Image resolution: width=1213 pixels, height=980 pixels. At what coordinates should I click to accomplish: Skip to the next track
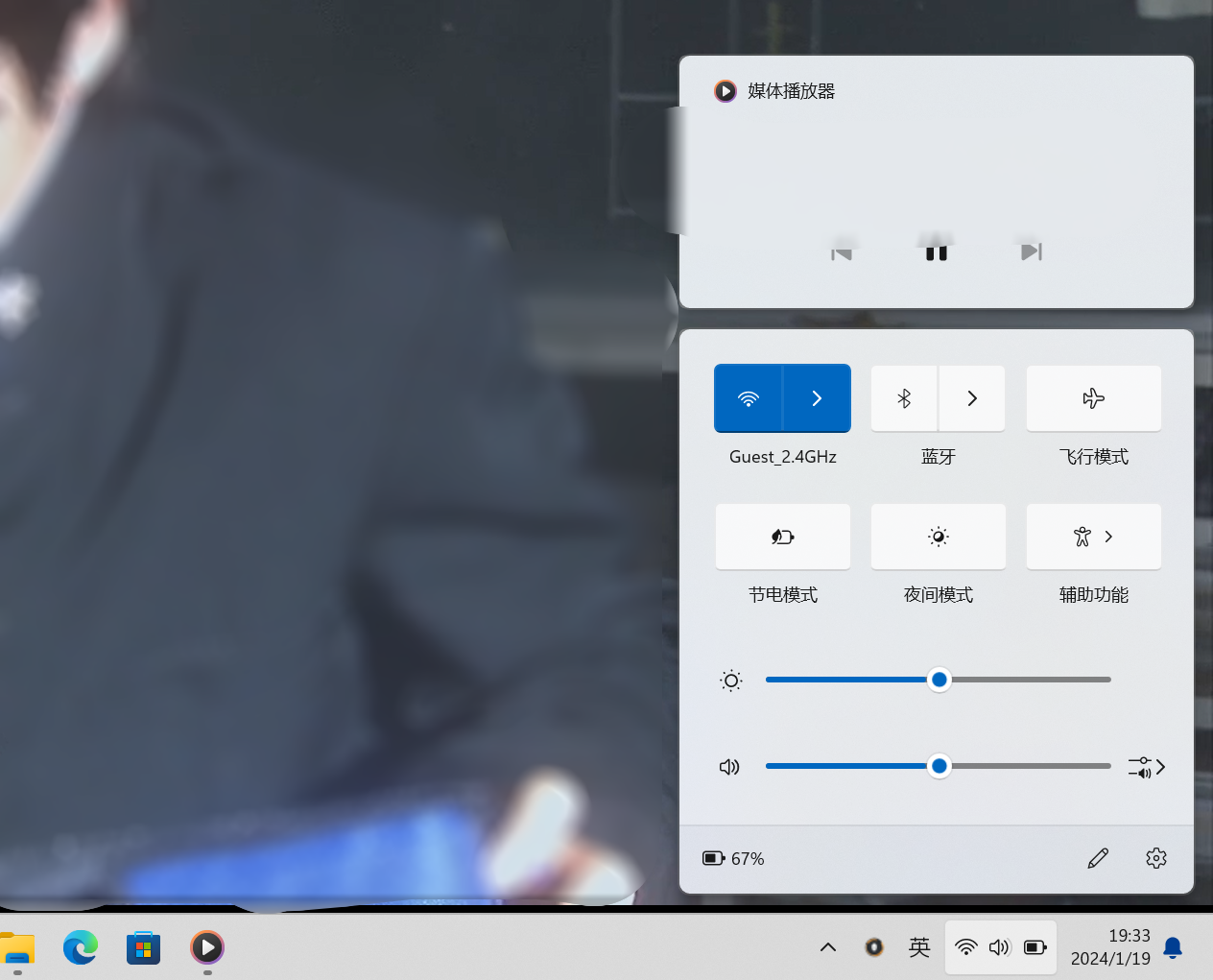pyautogui.click(x=1031, y=251)
